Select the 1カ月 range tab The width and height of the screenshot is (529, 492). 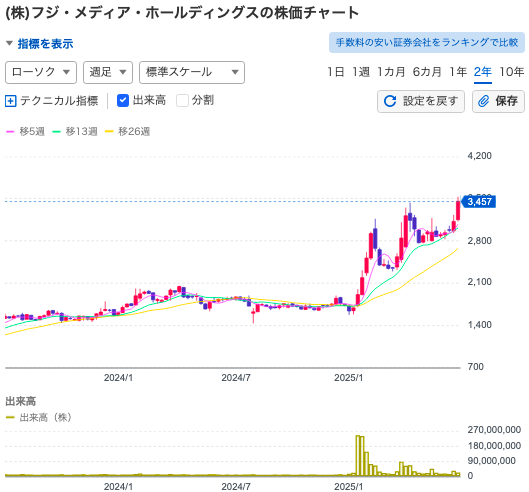pyautogui.click(x=391, y=72)
